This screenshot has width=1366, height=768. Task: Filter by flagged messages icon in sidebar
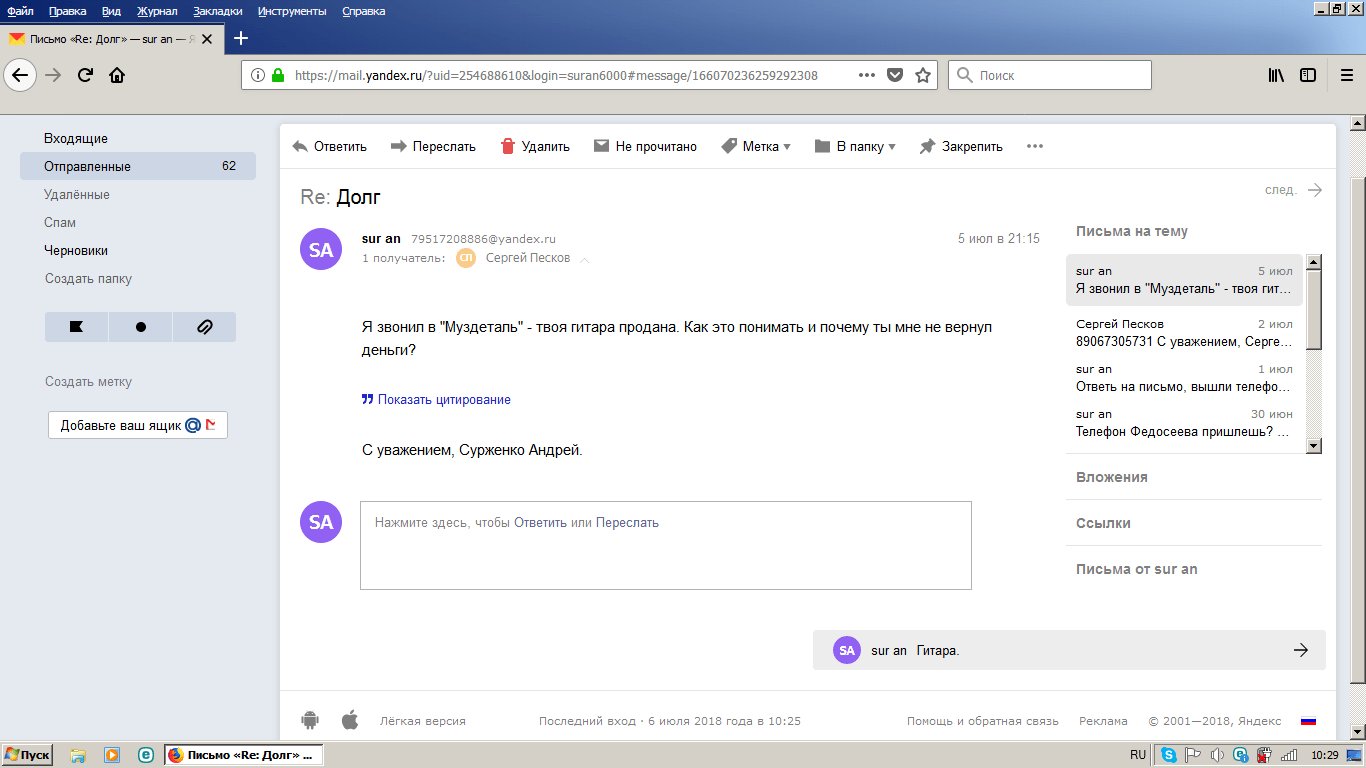tap(76, 327)
